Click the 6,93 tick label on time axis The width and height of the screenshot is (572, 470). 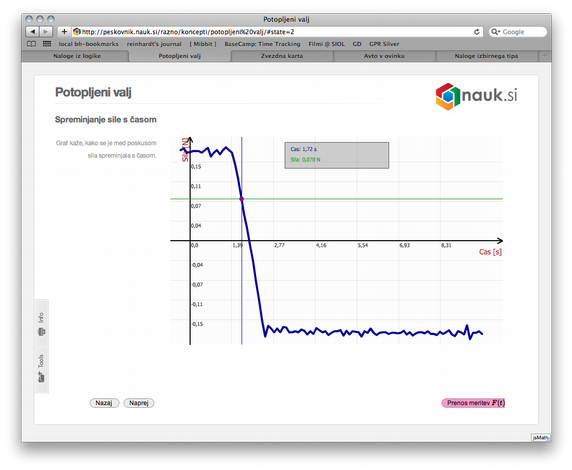(405, 245)
